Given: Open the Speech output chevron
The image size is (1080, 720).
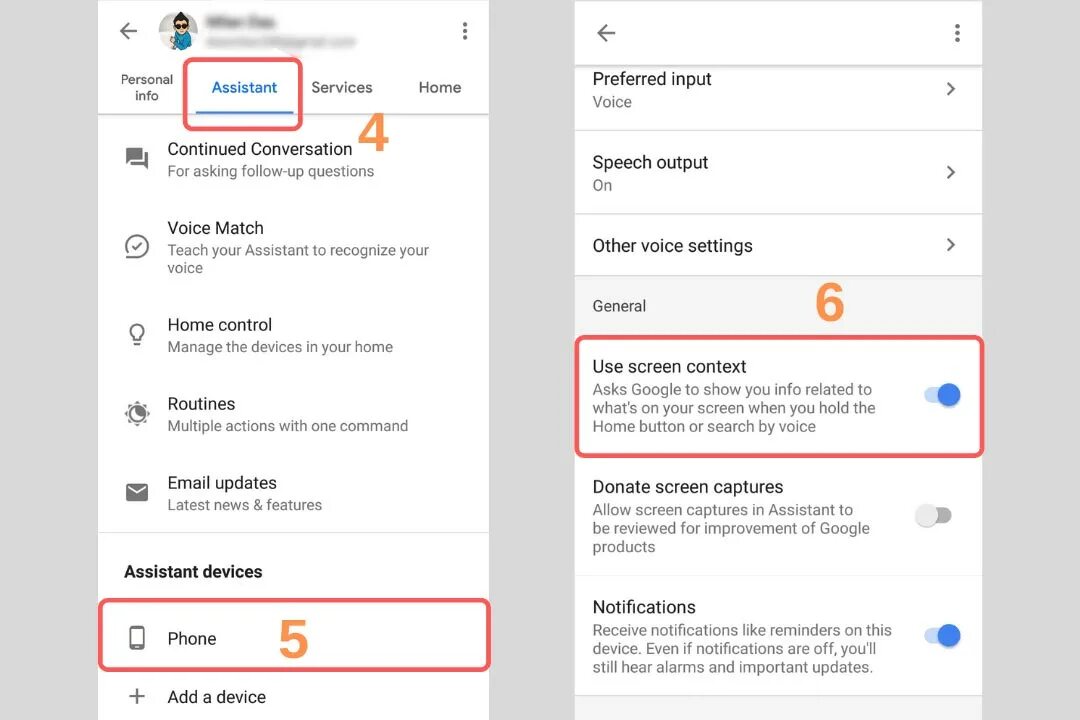Looking at the screenshot, I should (x=951, y=172).
